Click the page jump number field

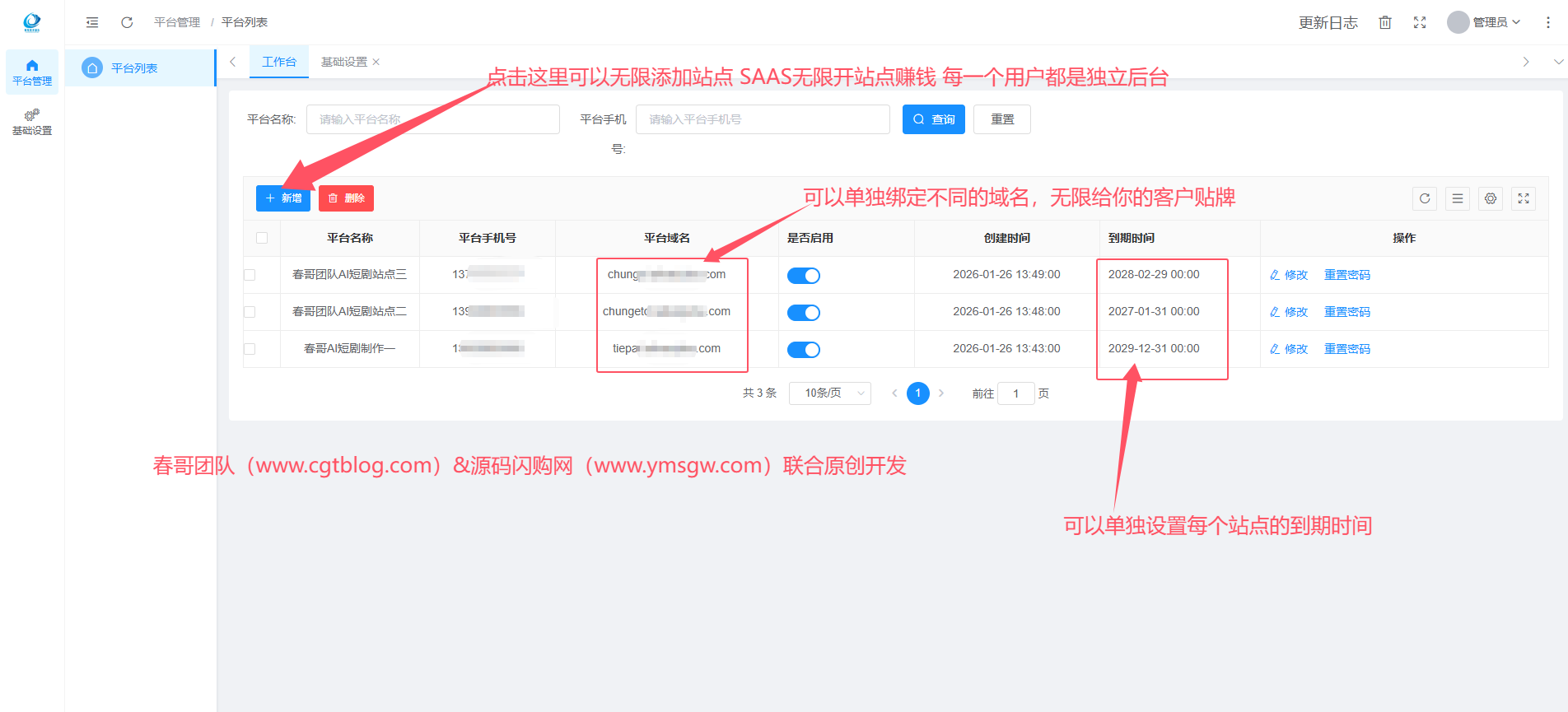click(x=1016, y=393)
